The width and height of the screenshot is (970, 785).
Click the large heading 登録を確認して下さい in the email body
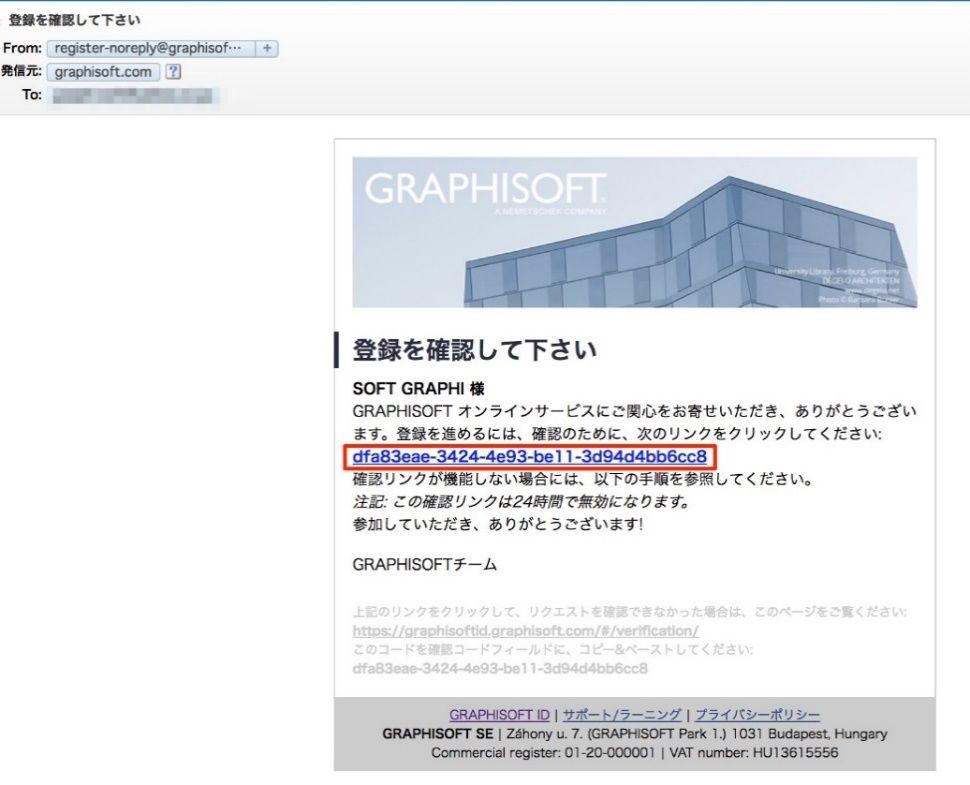[x=474, y=350]
